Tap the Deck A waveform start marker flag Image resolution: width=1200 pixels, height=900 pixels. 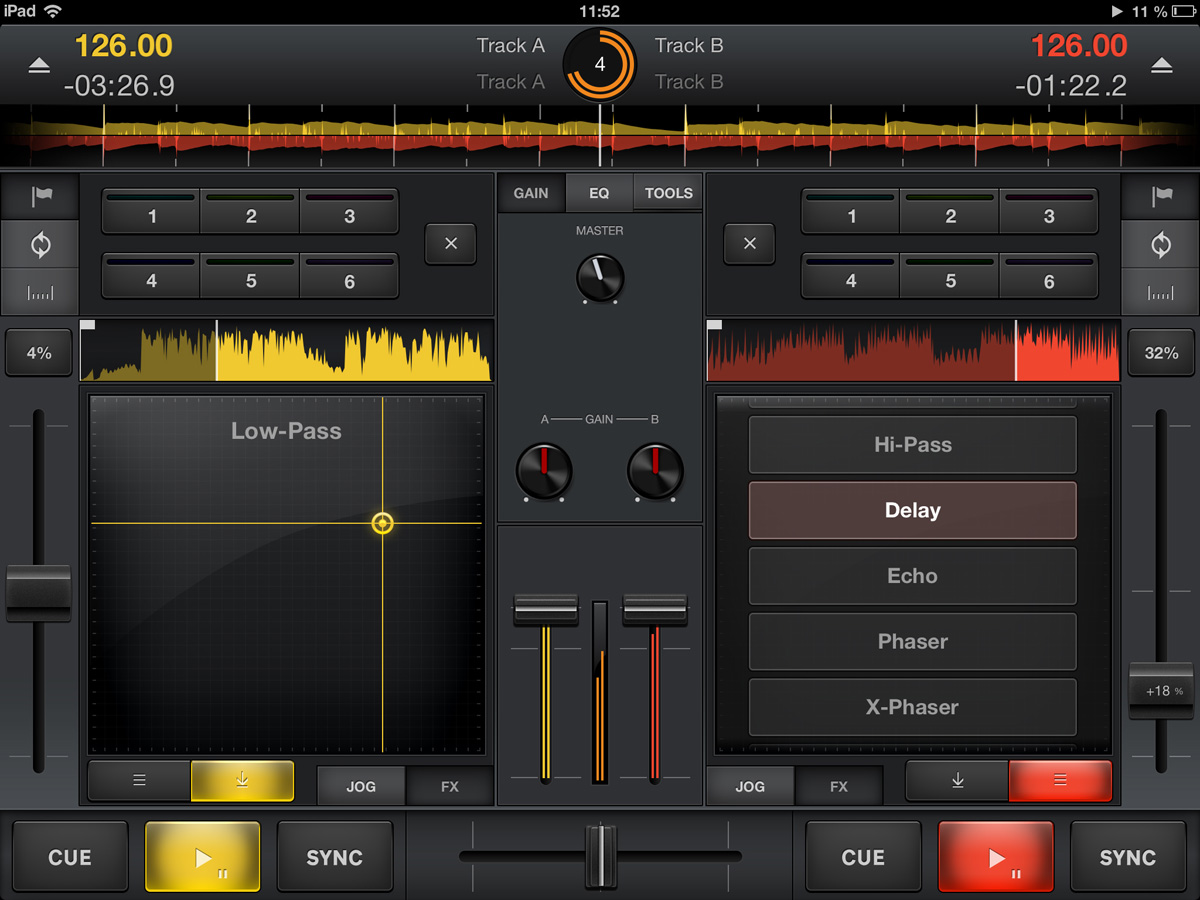[87, 326]
